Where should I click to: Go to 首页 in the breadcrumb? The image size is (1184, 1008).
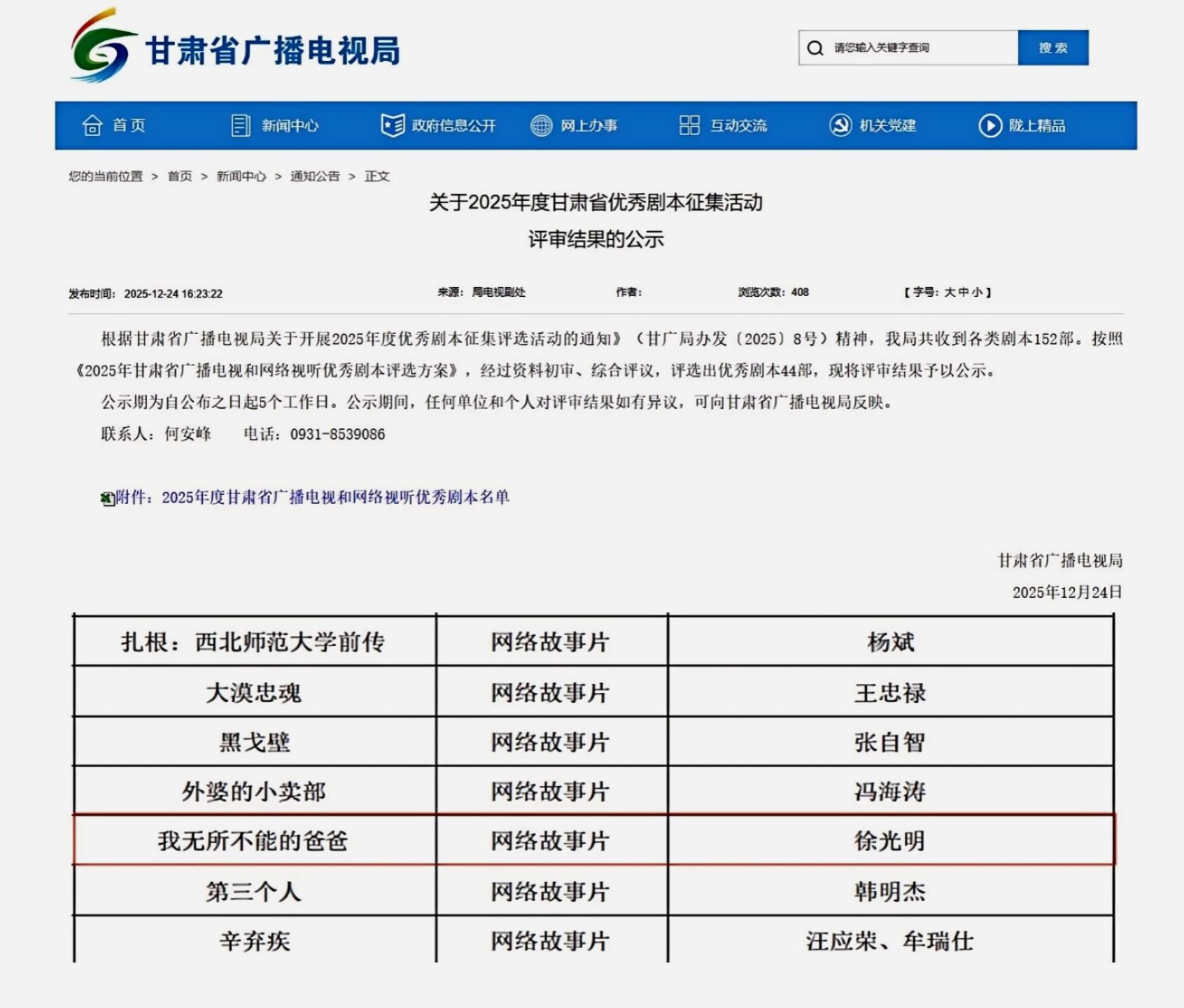180,176
